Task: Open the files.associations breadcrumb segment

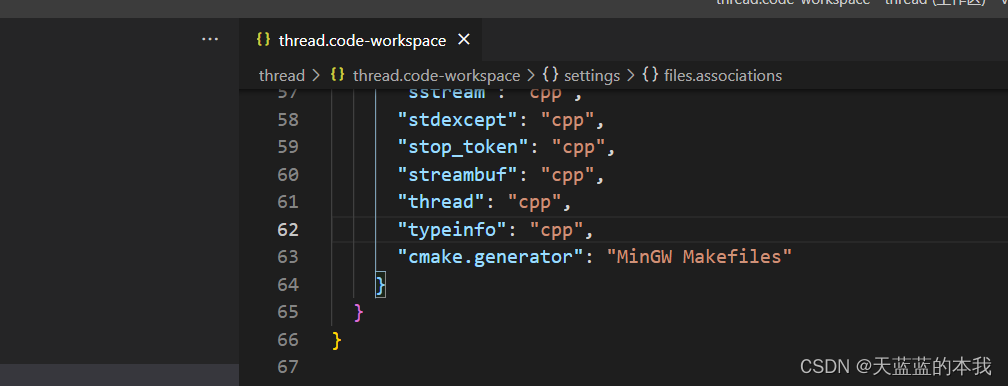Action: coord(723,76)
